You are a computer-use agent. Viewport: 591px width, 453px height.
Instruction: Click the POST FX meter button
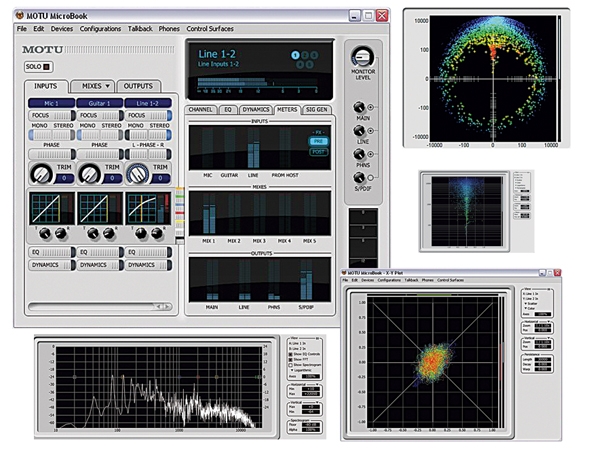point(318,152)
